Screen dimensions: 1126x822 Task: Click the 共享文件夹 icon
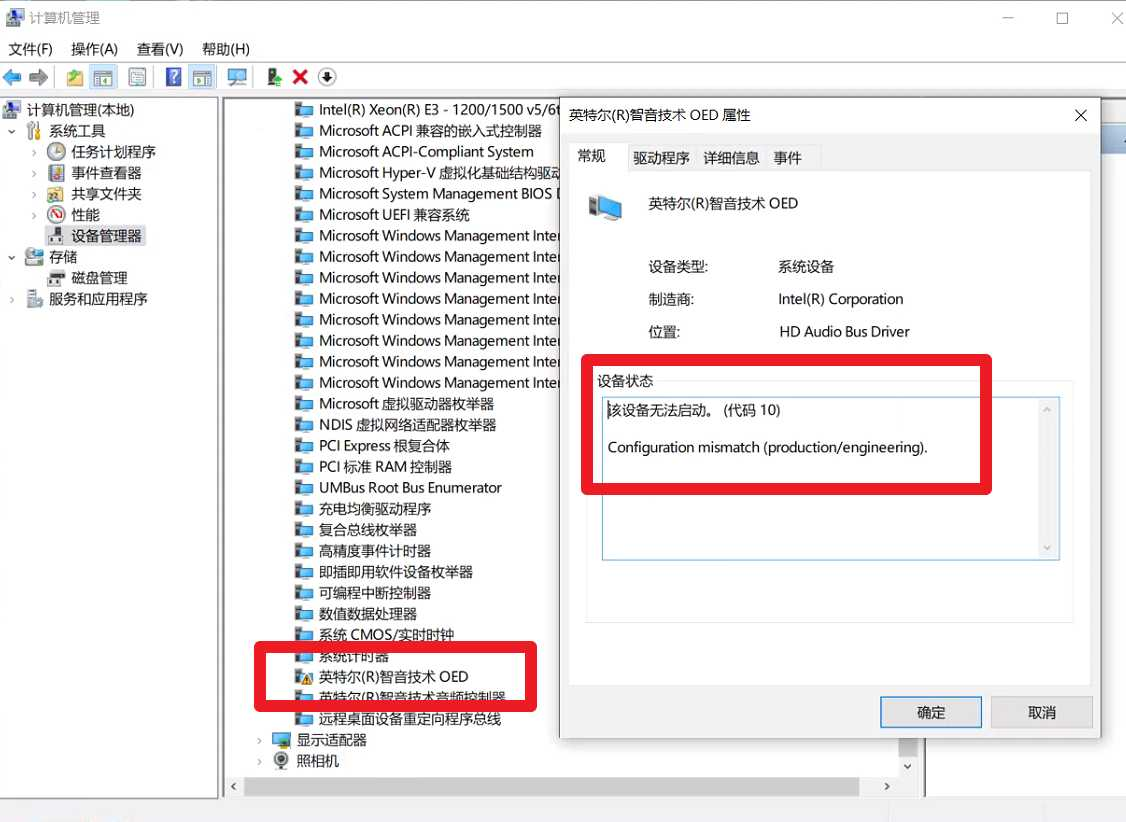[x=56, y=194]
